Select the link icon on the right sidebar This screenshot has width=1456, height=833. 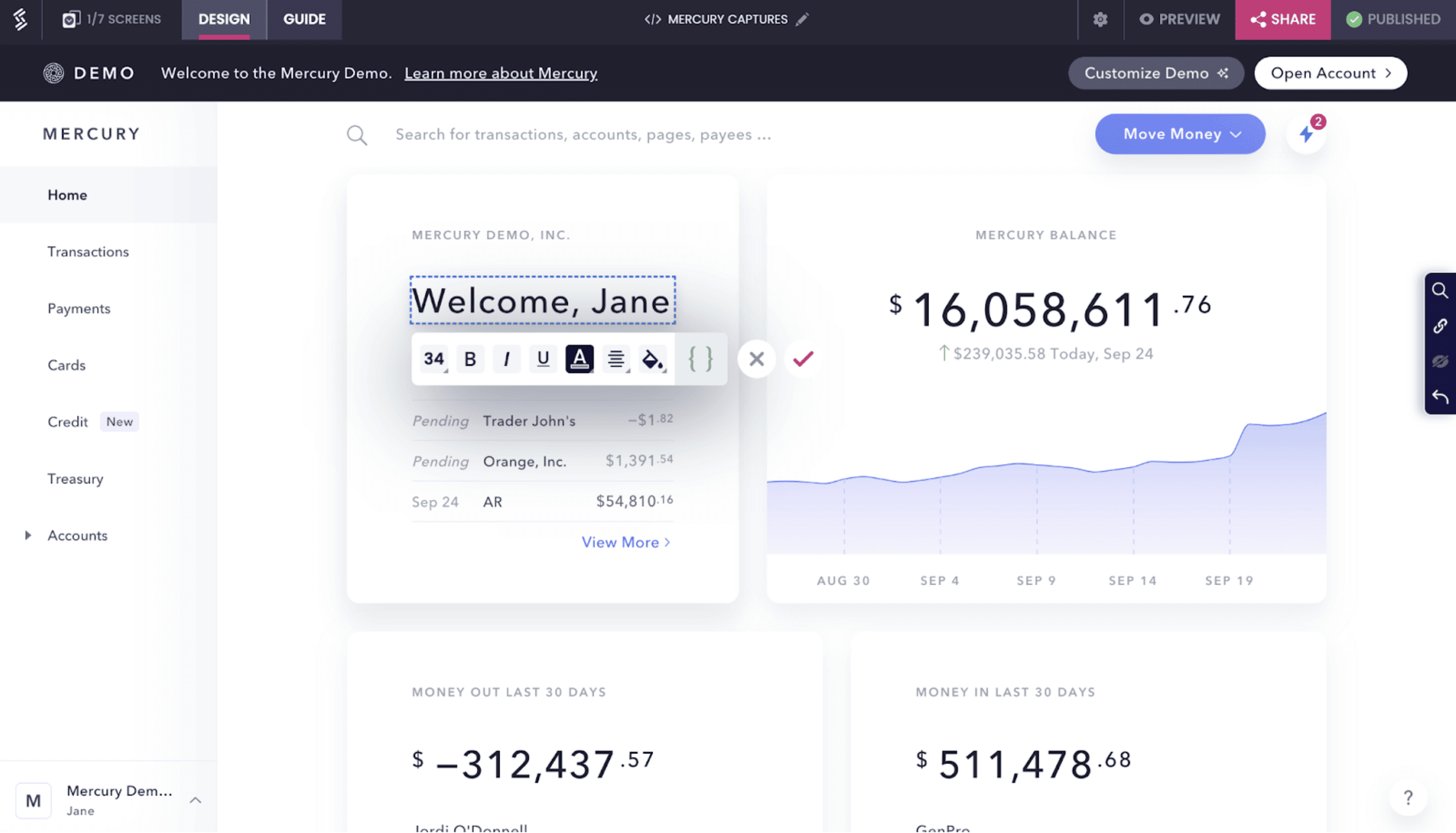(x=1441, y=326)
